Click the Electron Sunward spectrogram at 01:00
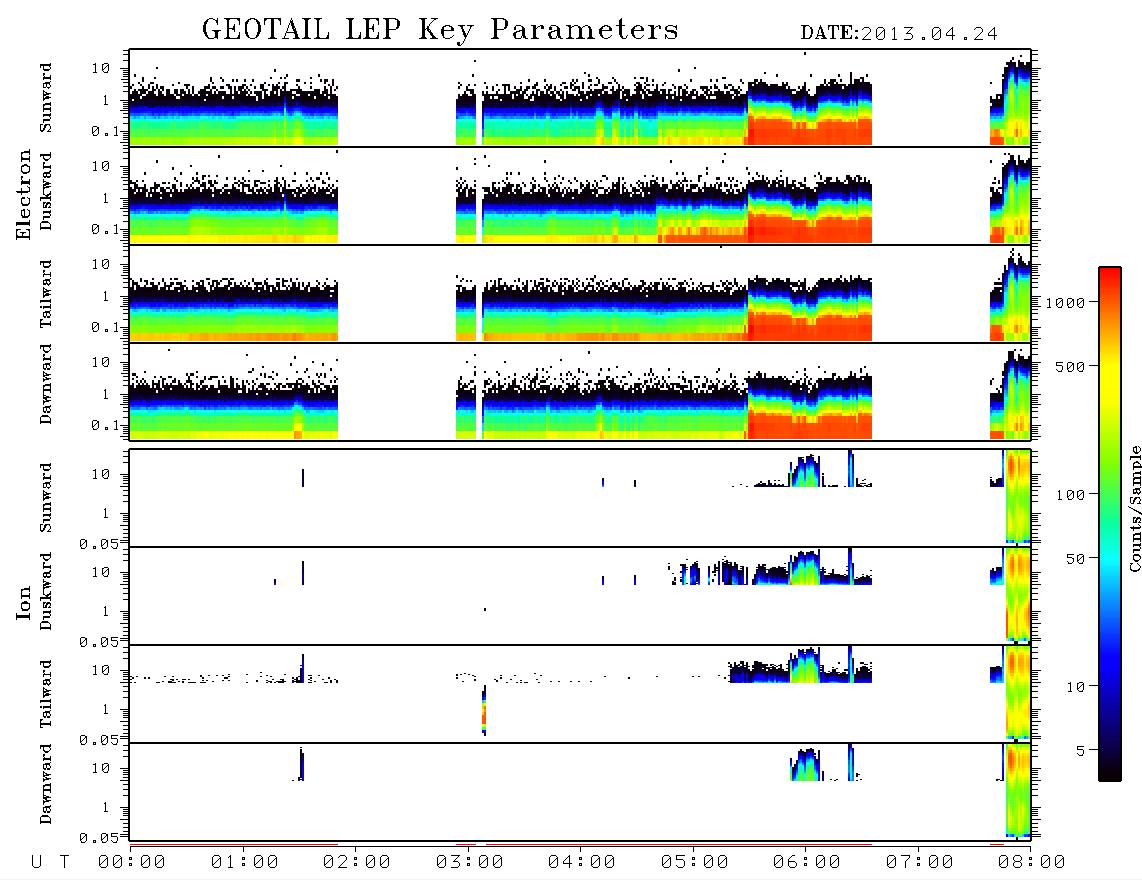The height and width of the screenshot is (880, 1142). point(243,117)
